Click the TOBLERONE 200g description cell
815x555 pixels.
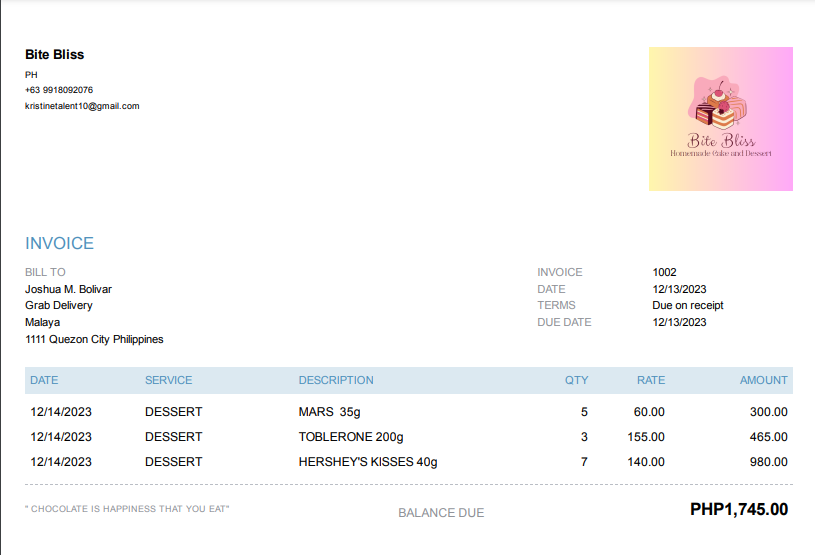click(351, 437)
